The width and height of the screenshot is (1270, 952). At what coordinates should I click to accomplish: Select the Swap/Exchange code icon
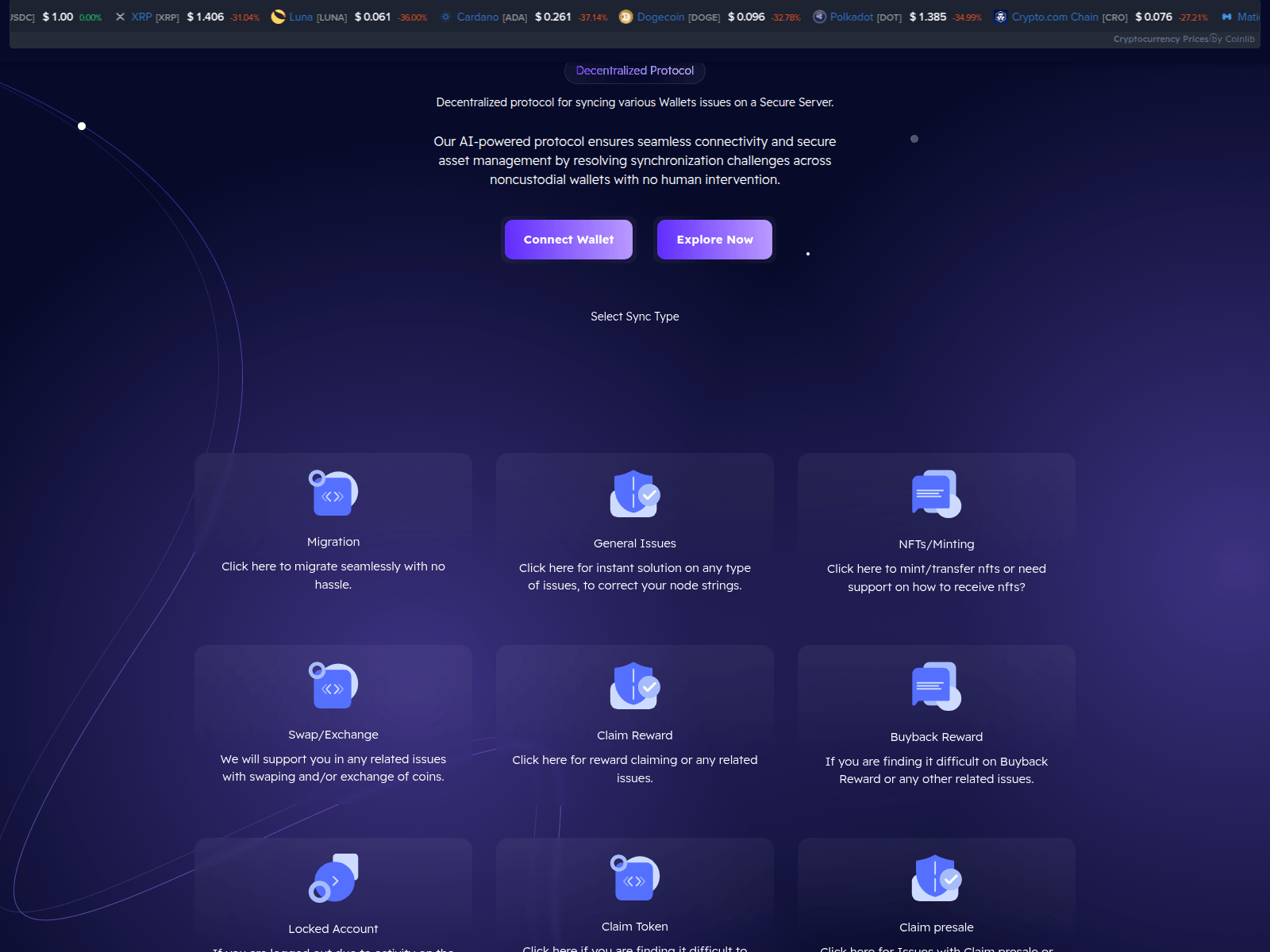click(333, 687)
